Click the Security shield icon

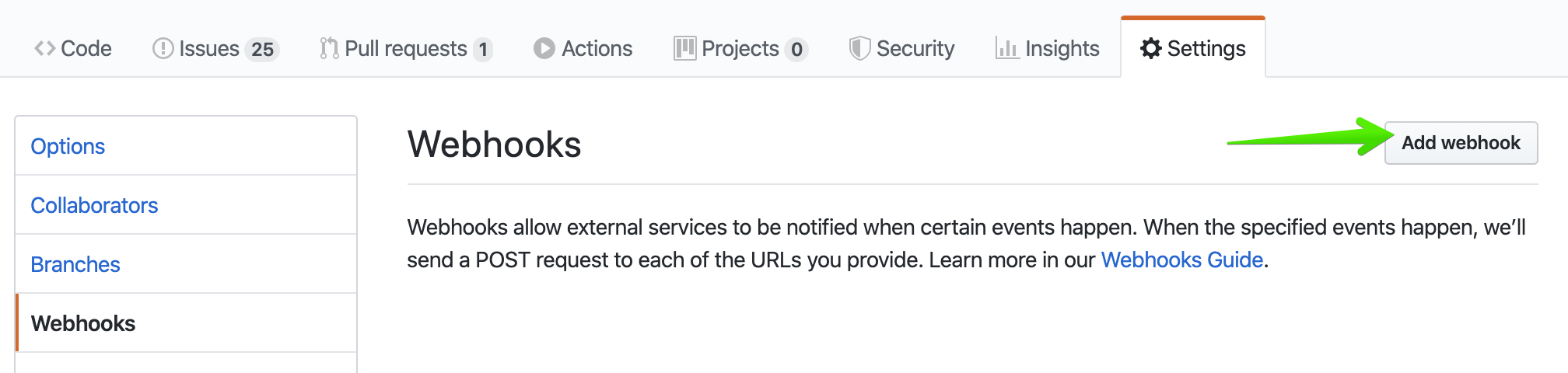tap(859, 48)
